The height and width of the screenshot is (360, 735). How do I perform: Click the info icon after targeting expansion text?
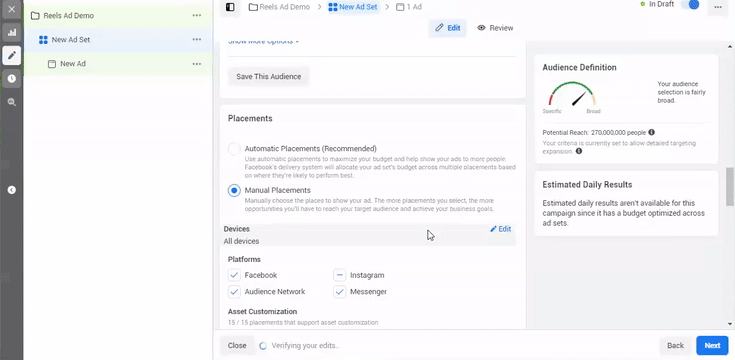pyautogui.click(x=579, y=151)
